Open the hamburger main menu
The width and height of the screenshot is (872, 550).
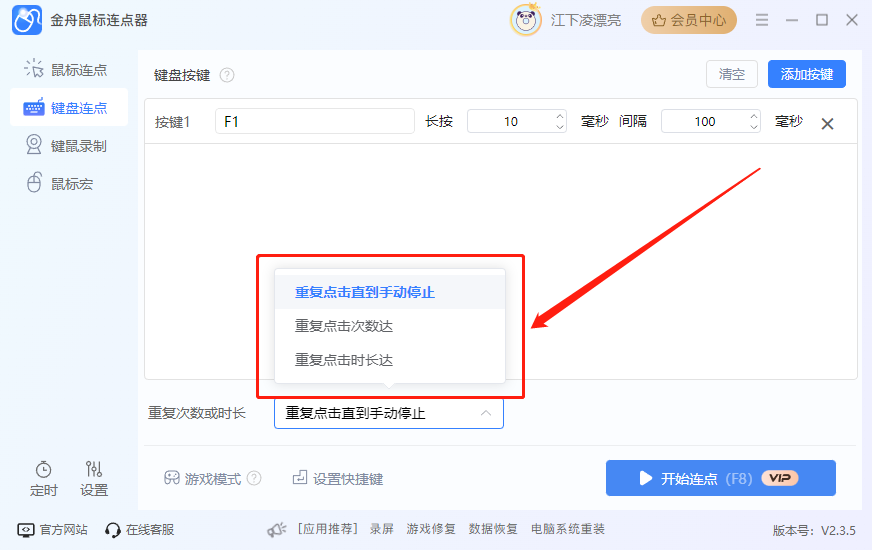[762, 20]
